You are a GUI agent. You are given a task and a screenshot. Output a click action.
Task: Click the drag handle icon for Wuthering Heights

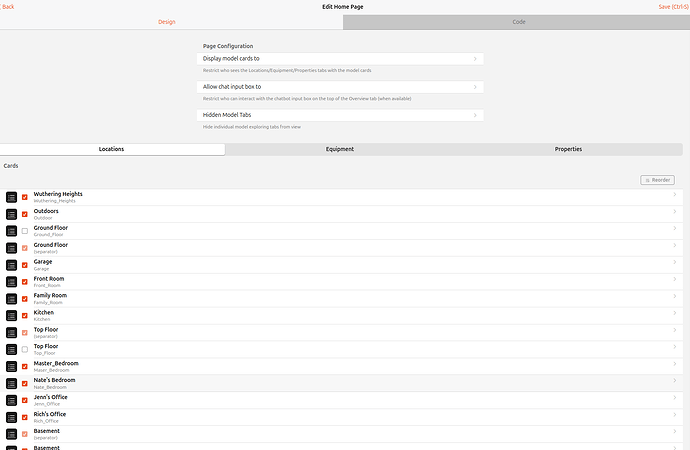click(x=11, y=197)
